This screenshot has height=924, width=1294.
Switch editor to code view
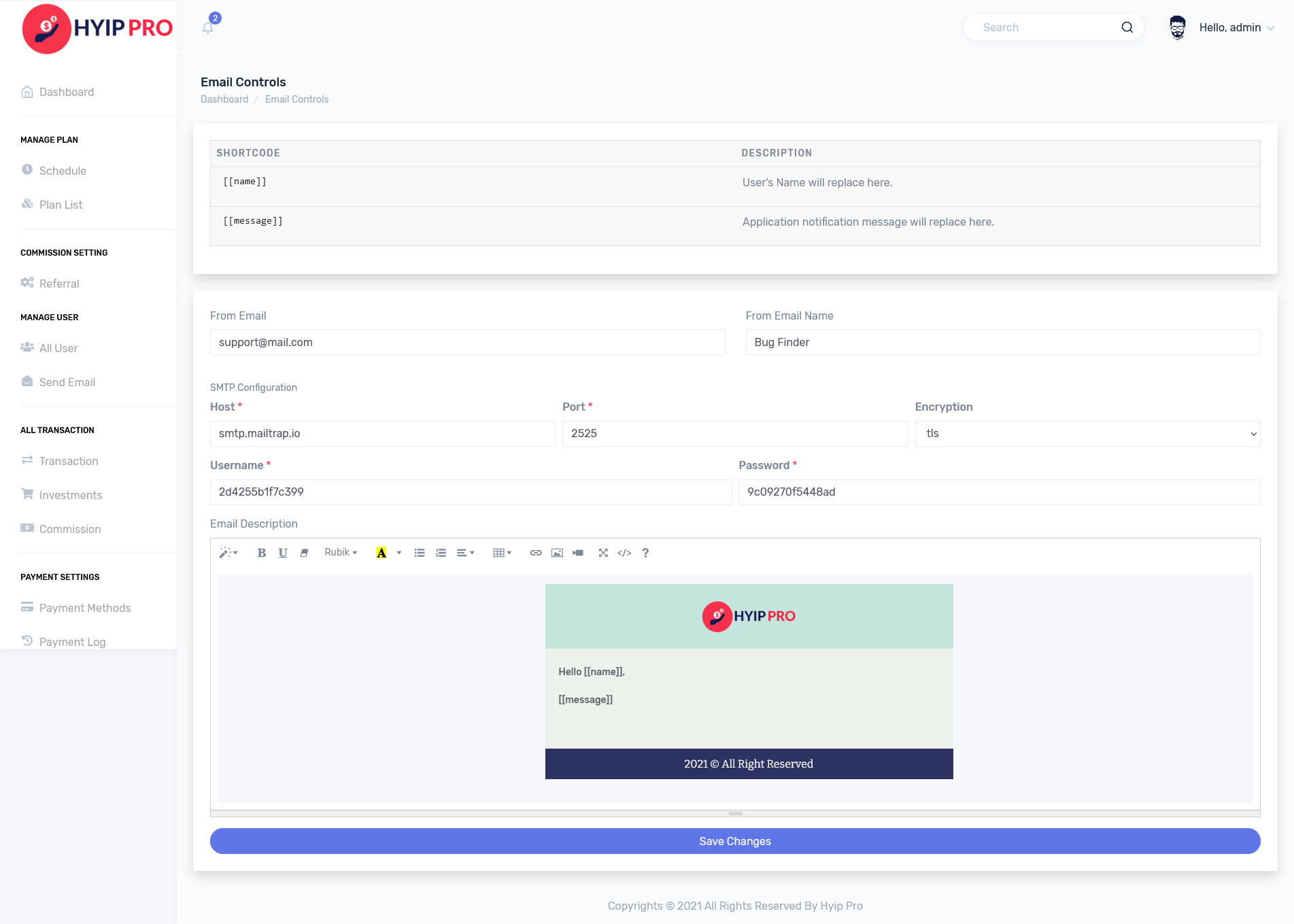click(624, 553)
